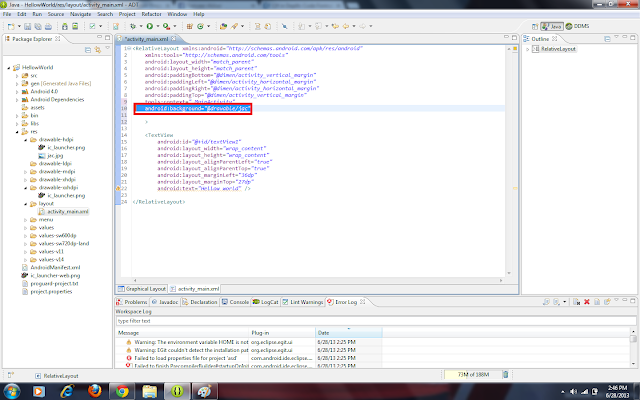The width and height of the screenshot is (640, 400).
Task: Open Firefox from the taskbar
Action: (95, 391)
